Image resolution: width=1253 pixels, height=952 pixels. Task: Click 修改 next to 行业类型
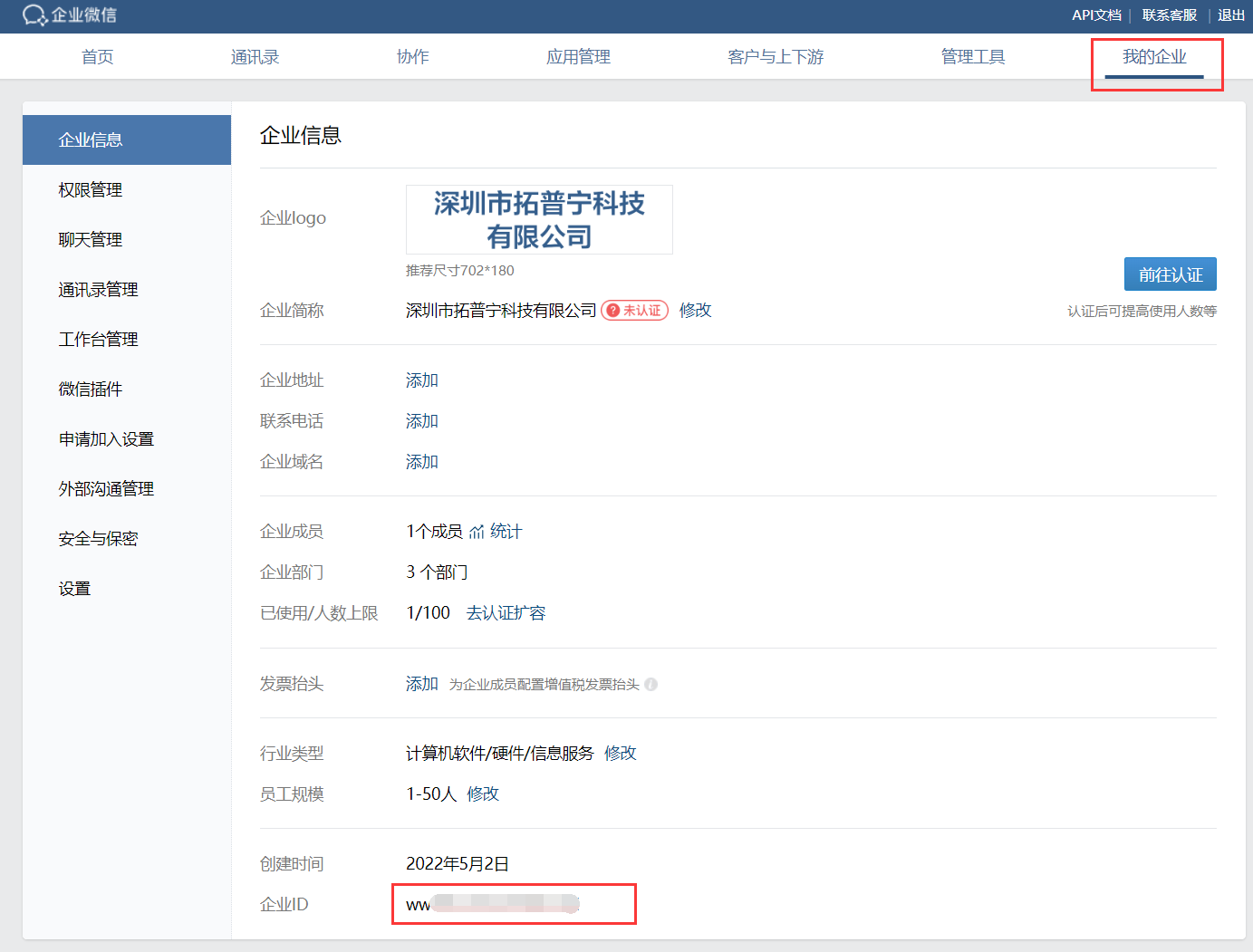[x=621, y=754]
